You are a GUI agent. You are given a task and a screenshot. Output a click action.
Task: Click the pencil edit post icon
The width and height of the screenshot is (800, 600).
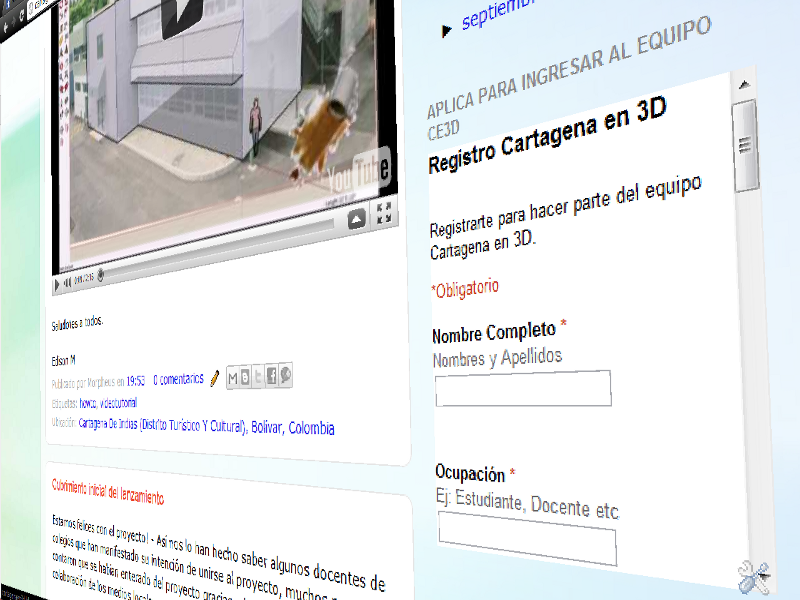(x=215, y=378)
